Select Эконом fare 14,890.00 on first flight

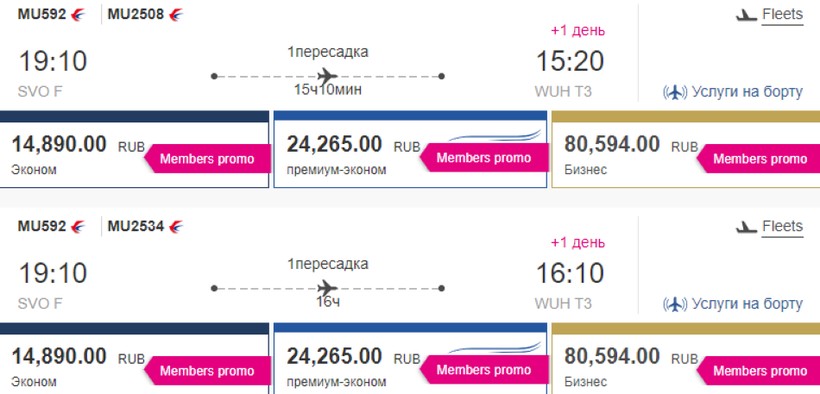pos(134,149)
